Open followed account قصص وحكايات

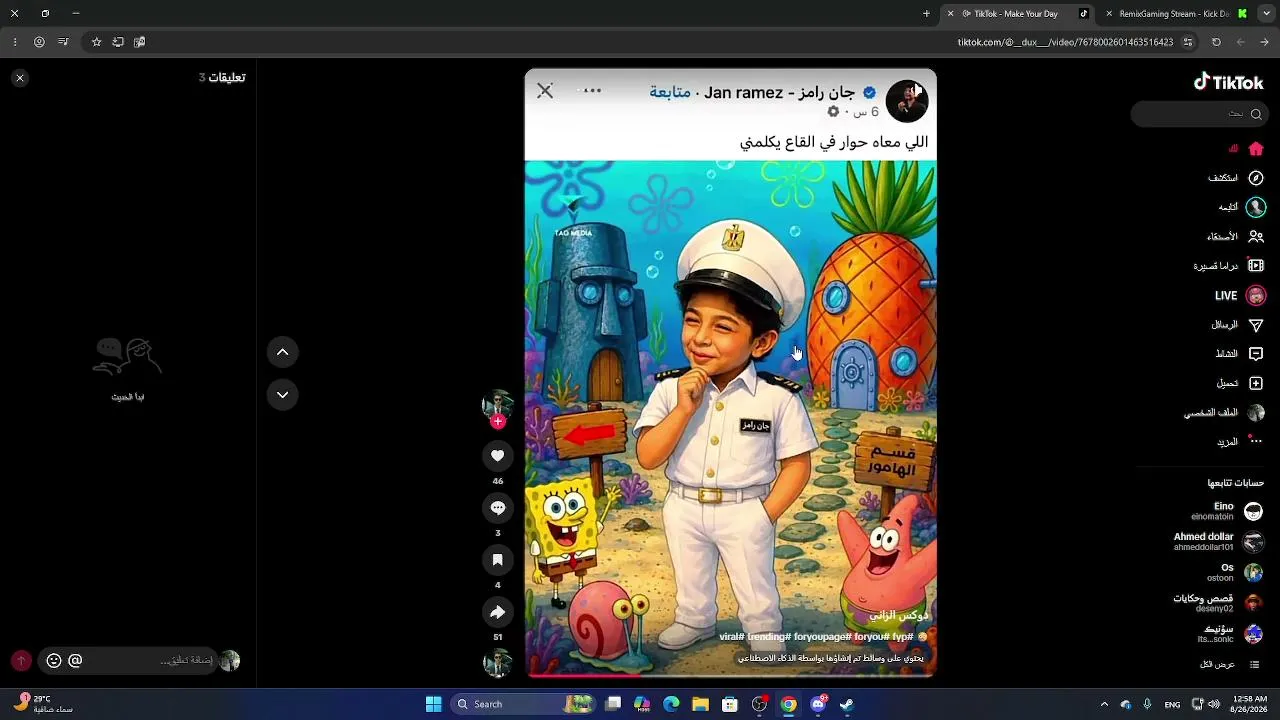[1219, 603]
